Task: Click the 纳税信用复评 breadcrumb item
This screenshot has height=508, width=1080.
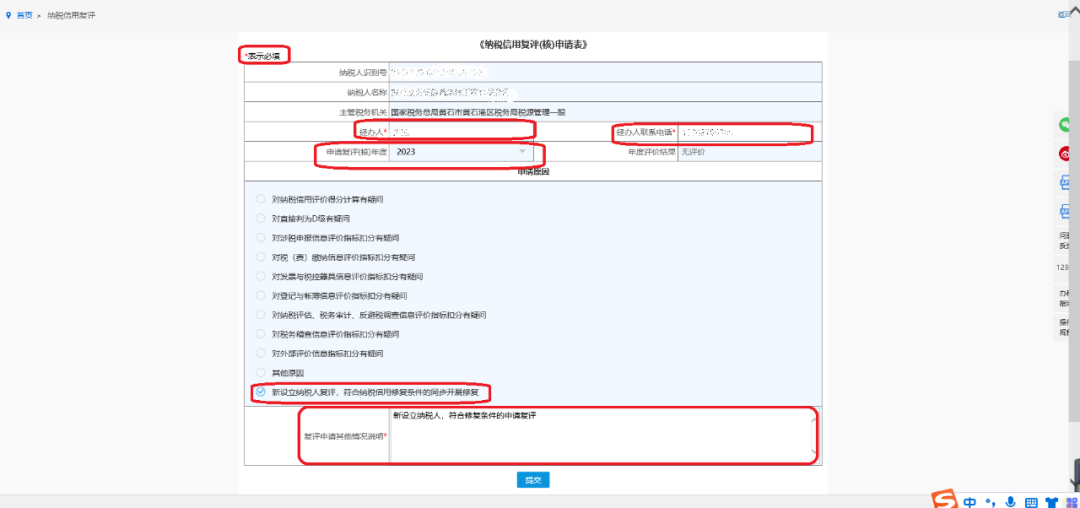Action: point(72,16)
